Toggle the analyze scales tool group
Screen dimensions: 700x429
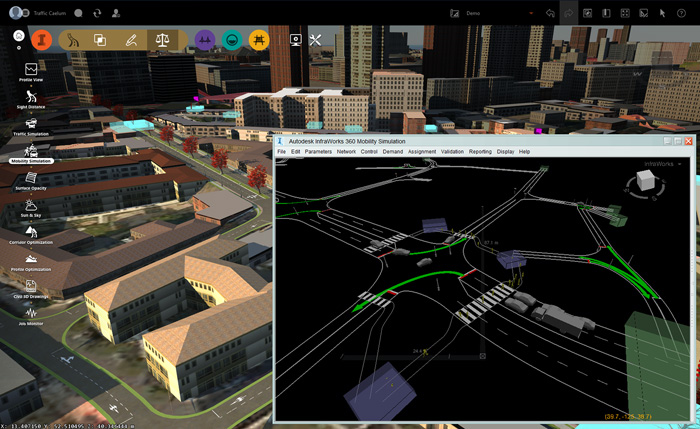(159, 40)
